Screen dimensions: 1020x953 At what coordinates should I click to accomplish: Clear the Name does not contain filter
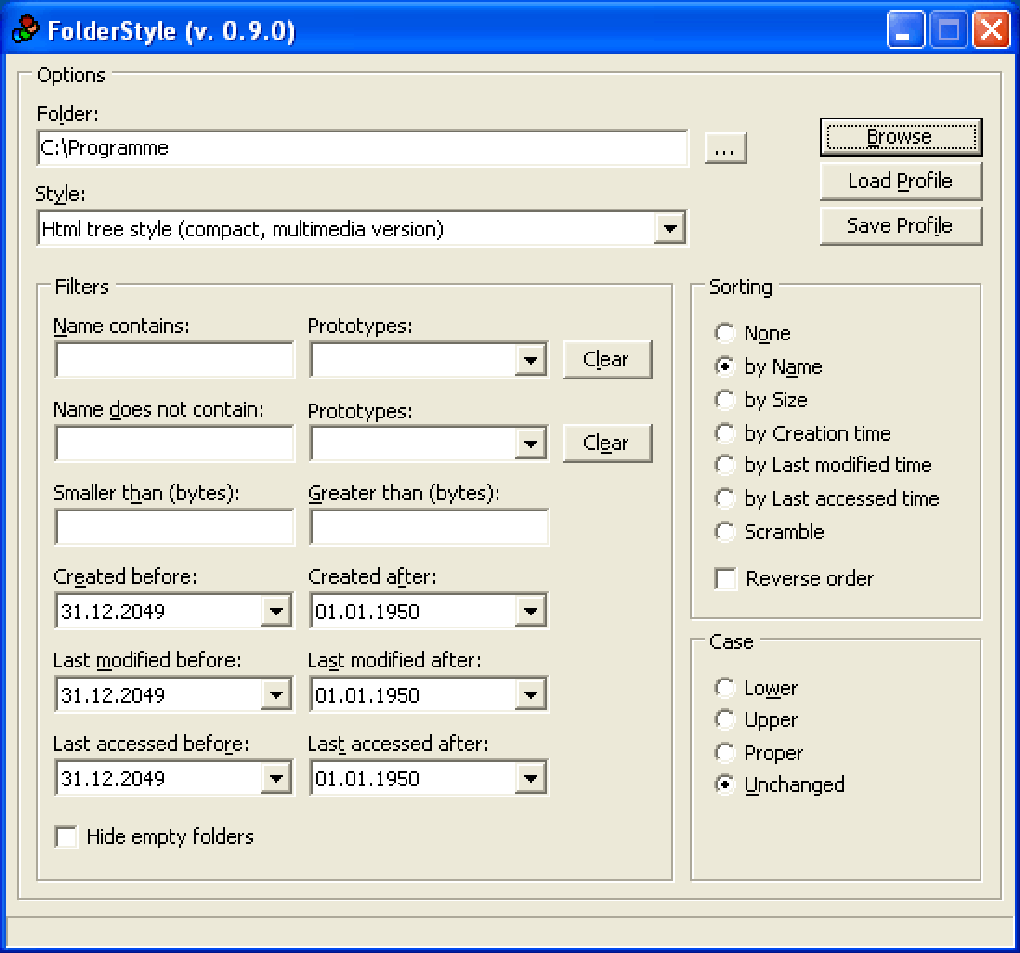click(607, 443)
